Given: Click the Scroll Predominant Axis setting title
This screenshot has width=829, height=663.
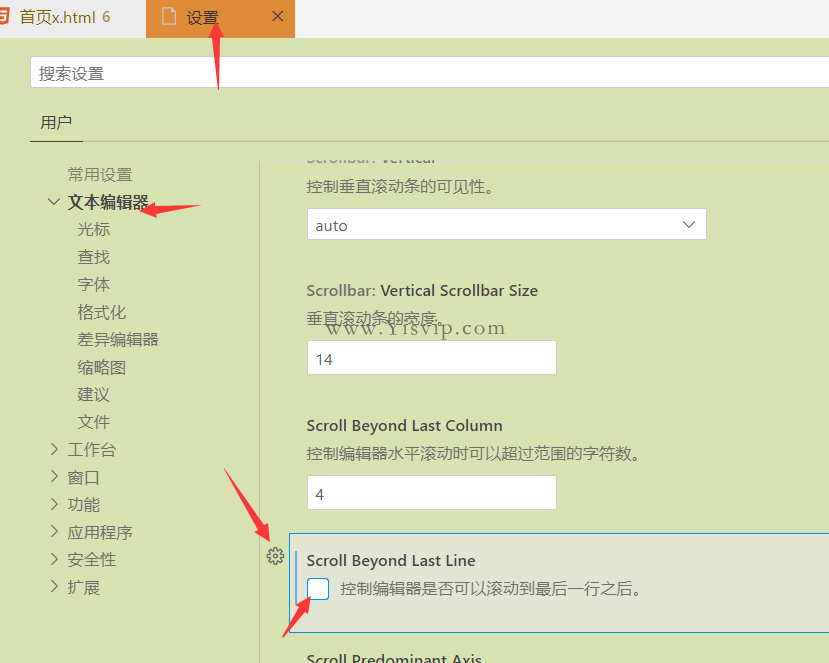Looking at the screenshot, I should tap(394, 657).
